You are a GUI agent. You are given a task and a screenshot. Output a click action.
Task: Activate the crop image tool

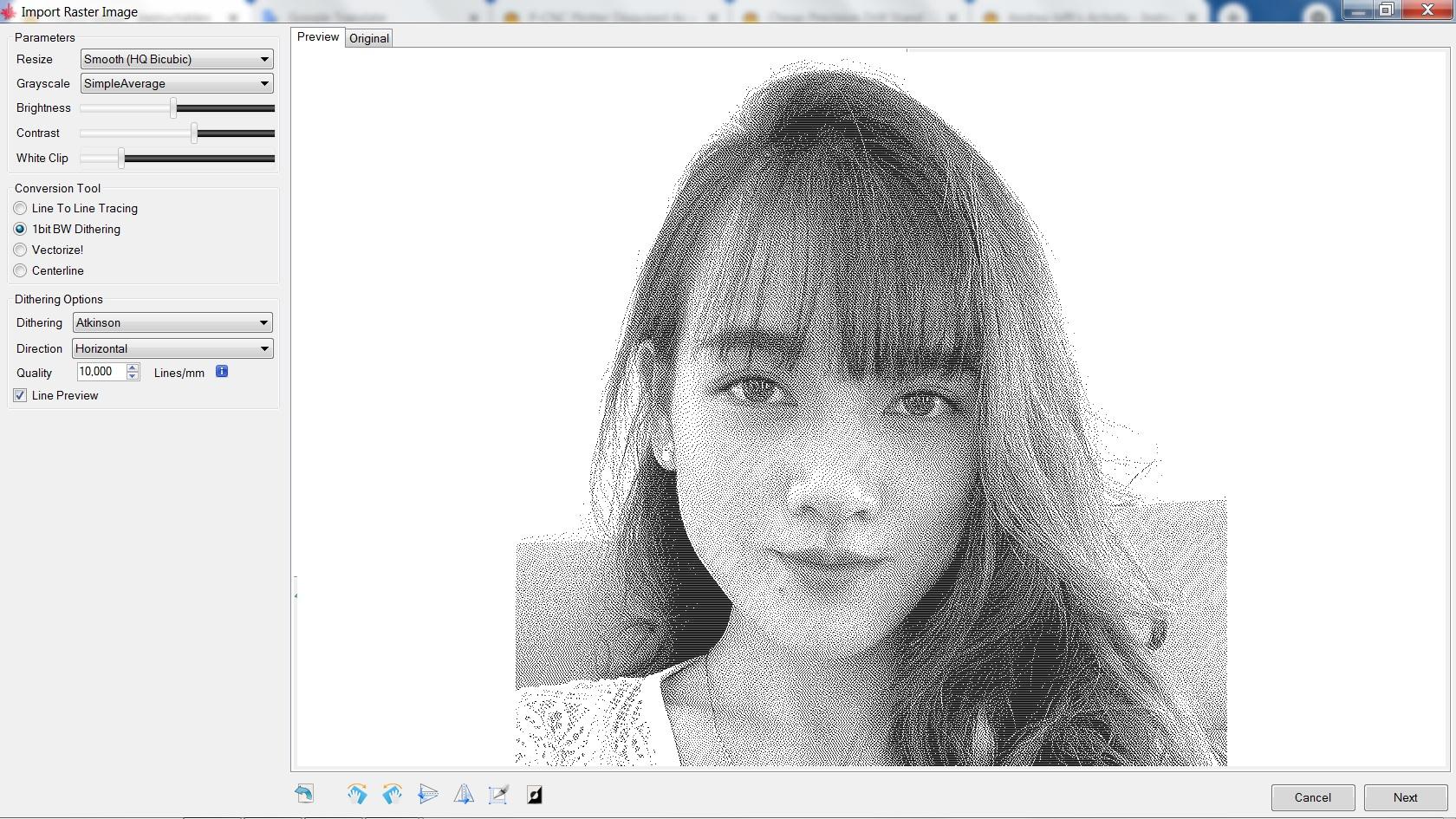pyautogui.click(x=498, y=794)
